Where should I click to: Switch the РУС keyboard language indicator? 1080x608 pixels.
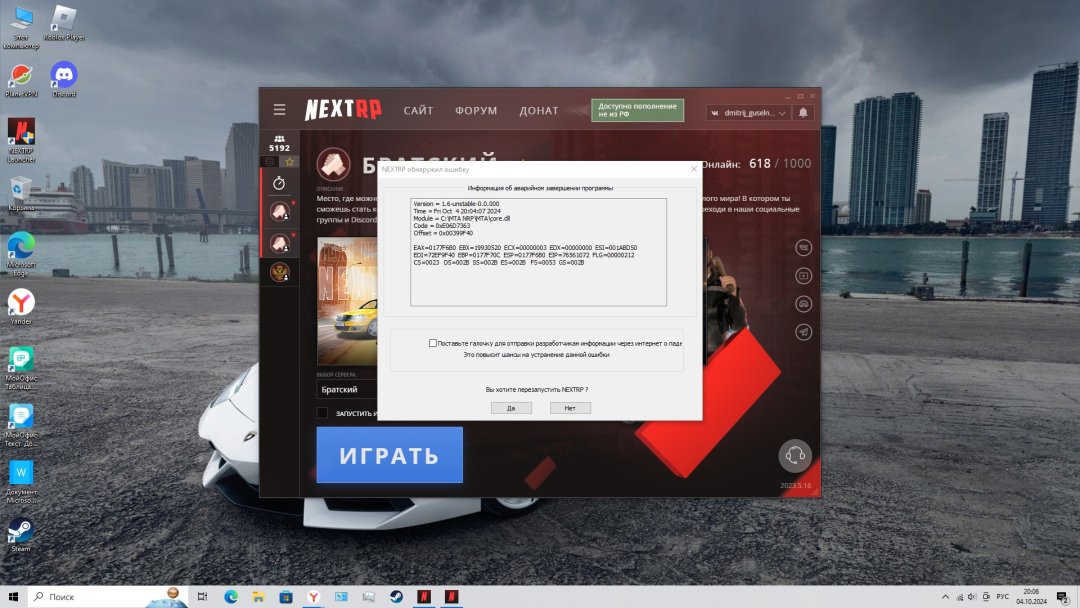[1002, 597]
